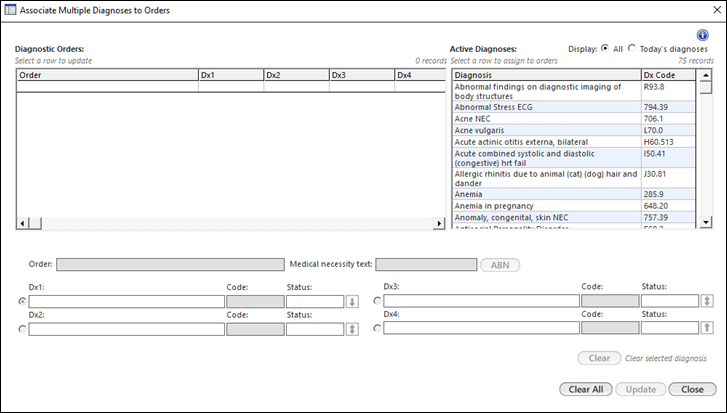Click the Dx3 Status field
727x413 pixels.
pyautogui.click(x=670, y=301)
